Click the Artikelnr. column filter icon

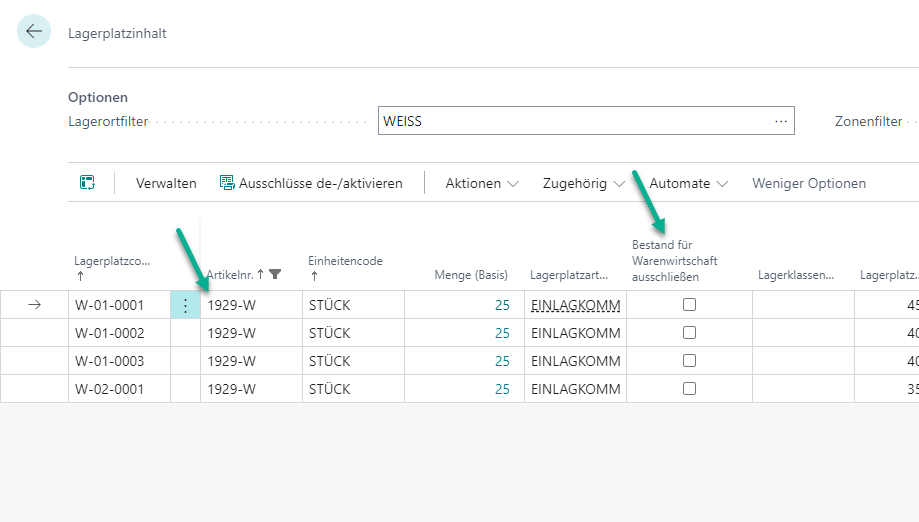pos(276,274)
